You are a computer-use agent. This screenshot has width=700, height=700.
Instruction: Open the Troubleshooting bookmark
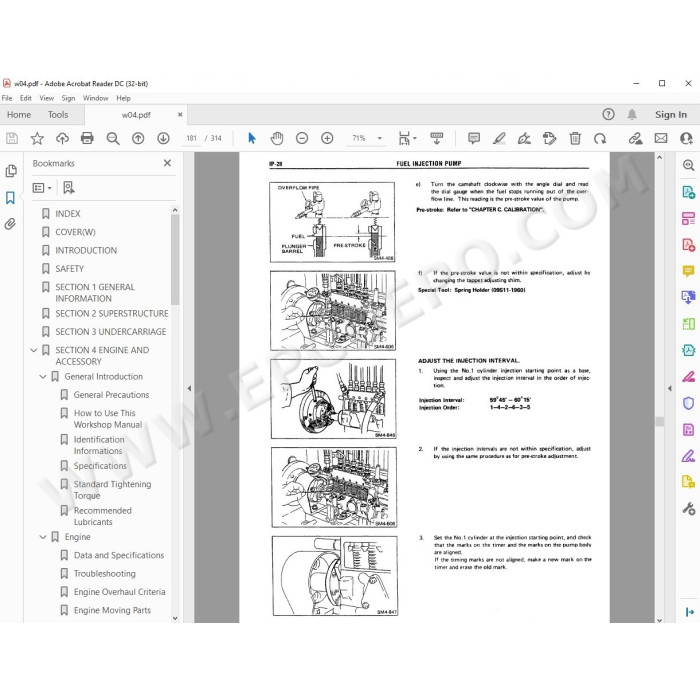click(104, 574)
